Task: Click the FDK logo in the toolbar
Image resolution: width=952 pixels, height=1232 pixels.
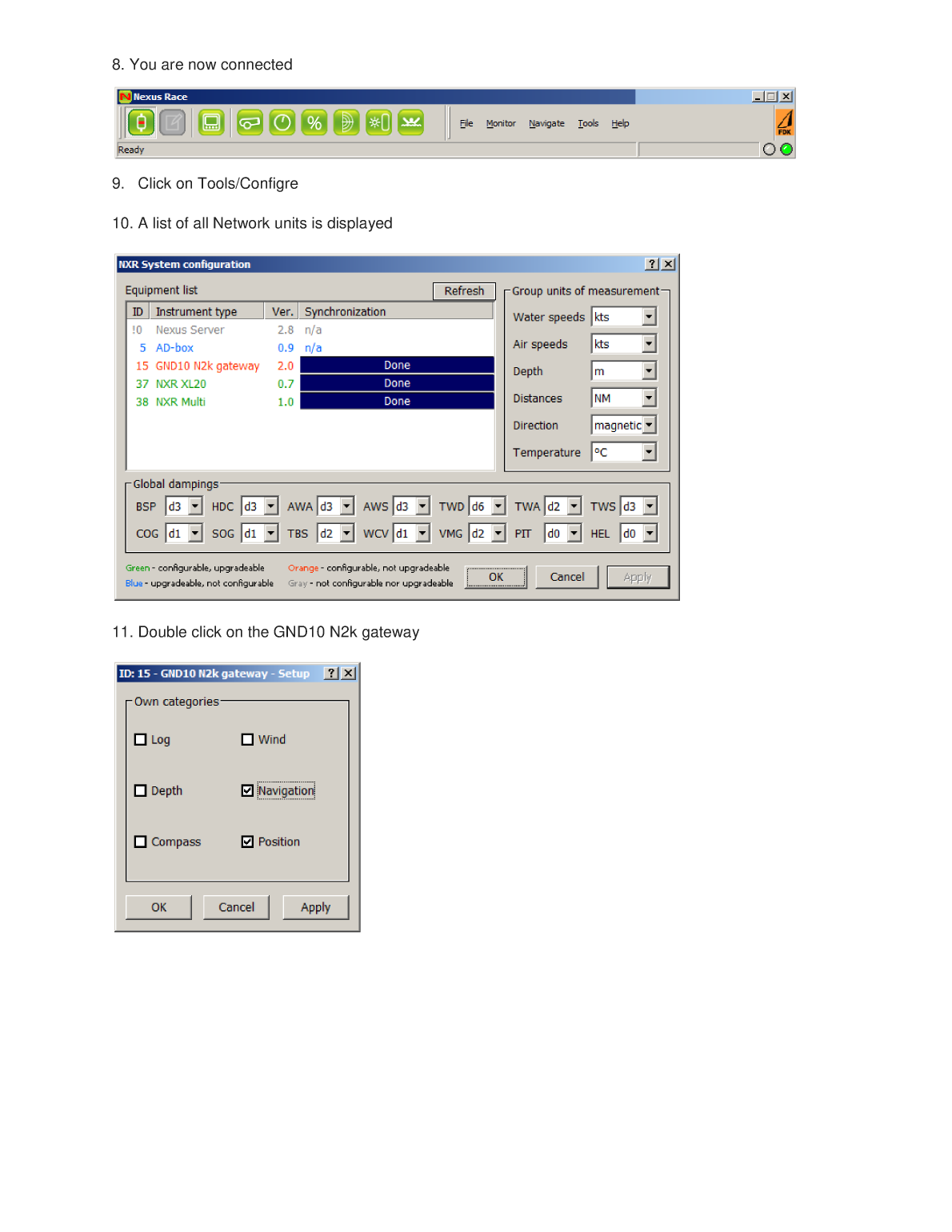Action: (x=786, y=122)
